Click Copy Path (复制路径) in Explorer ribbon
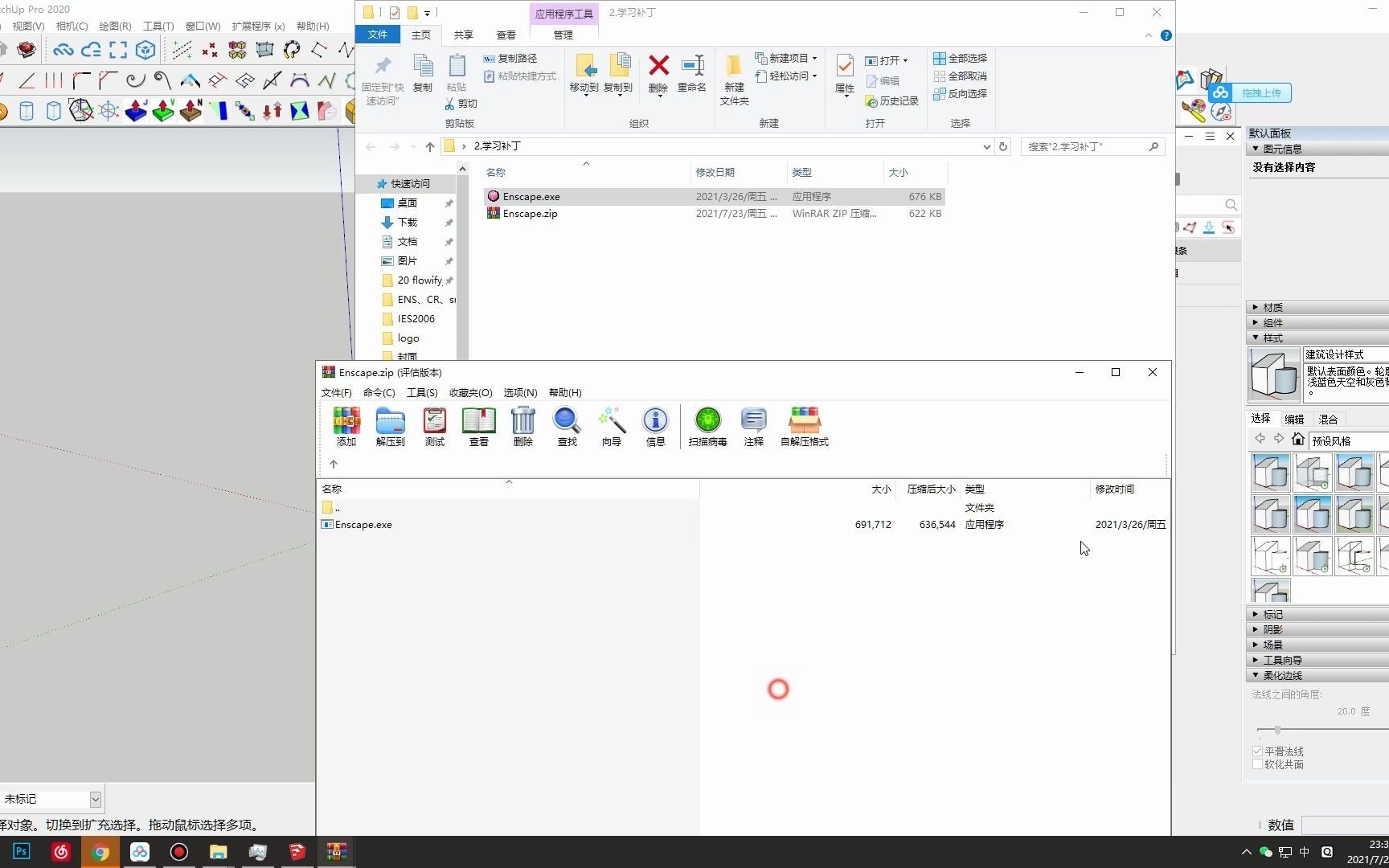 point(510,58)
